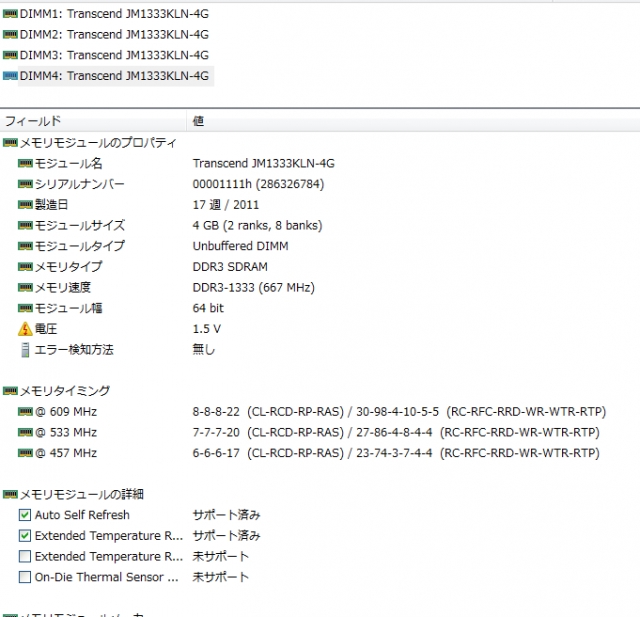
Task: Click the icon beside メモリタイミング heading
Action: 10,391
